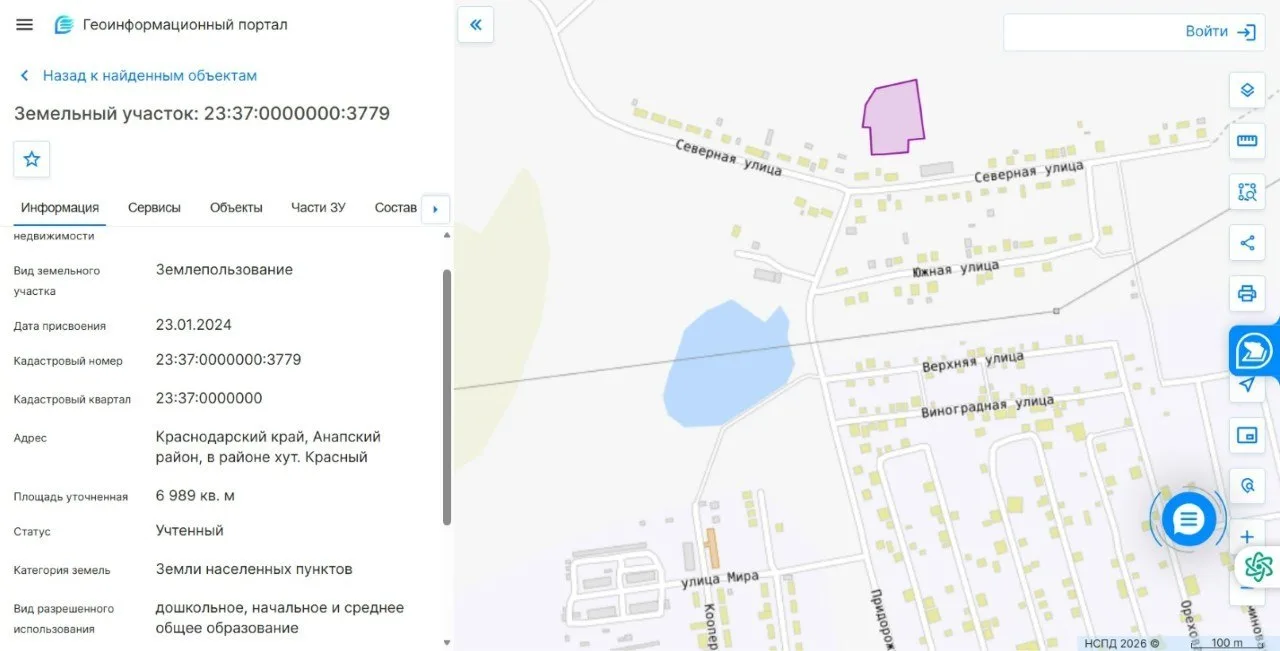
Task: Add parcel to favorites with star
Action: coord(32,159)
